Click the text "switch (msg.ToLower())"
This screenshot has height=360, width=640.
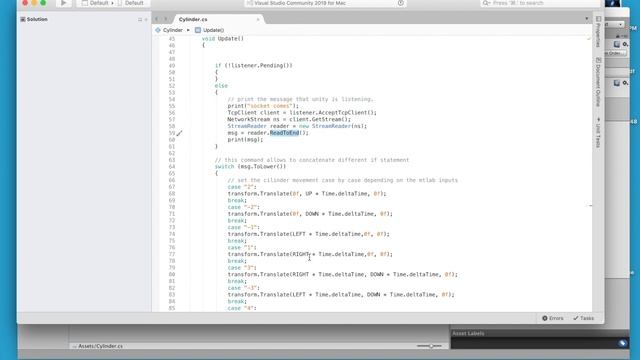pyautogui.click(x=250, y=167)
